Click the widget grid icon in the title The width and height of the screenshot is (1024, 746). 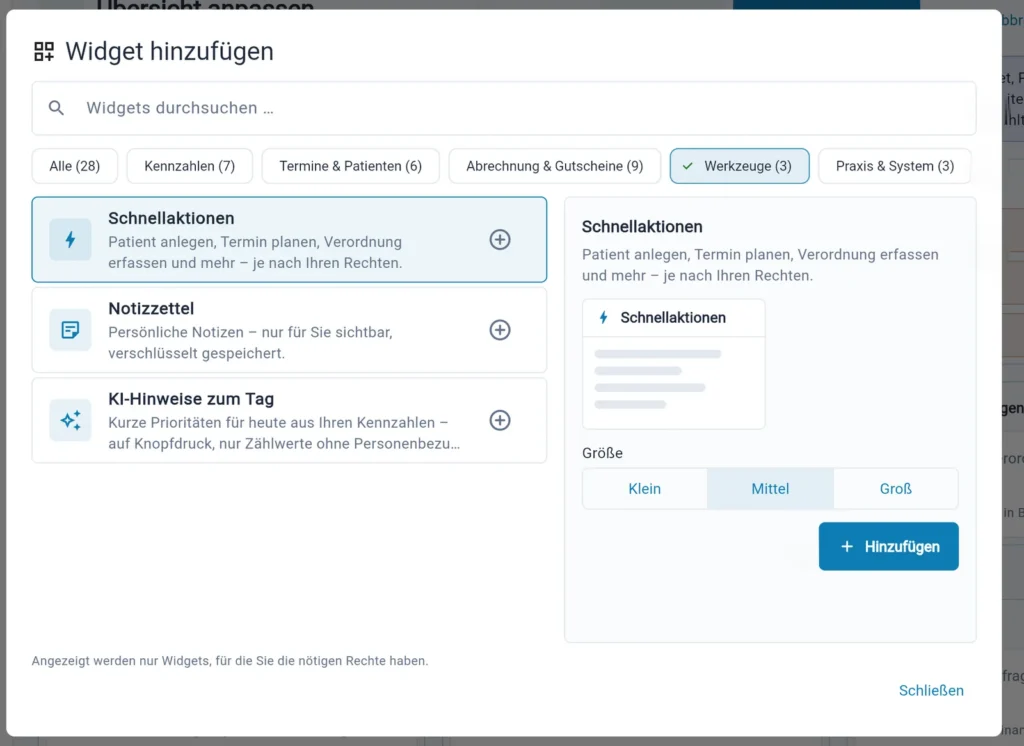(x=44, y=52)
